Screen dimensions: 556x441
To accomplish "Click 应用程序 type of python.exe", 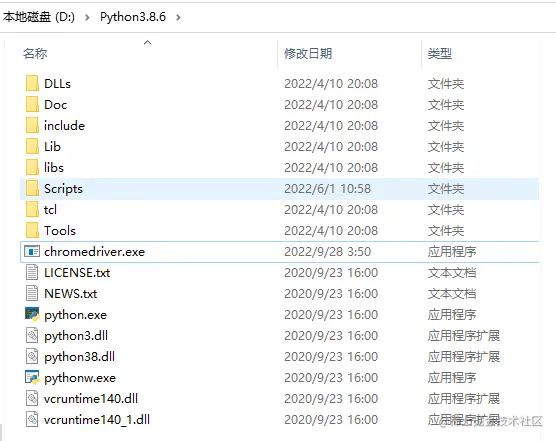I will point(452,314).
